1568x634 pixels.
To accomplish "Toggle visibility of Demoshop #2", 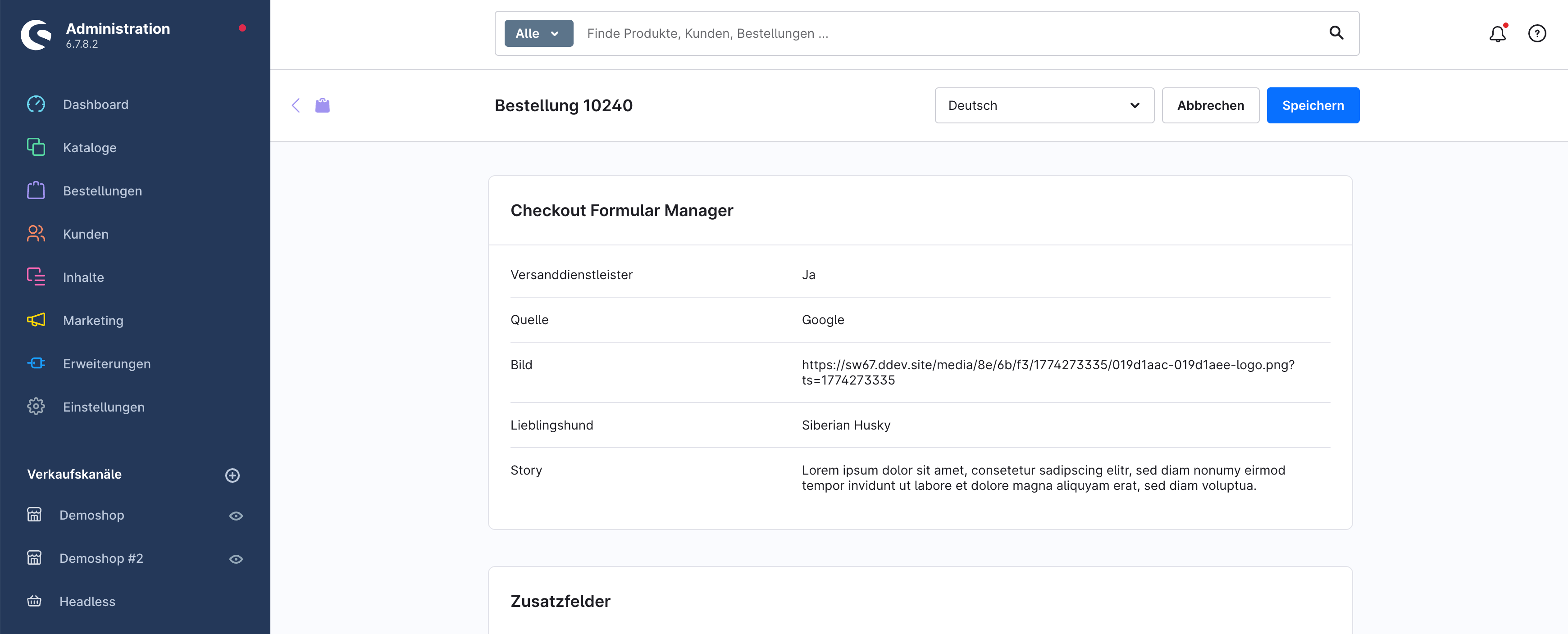I will coord(236,558).
